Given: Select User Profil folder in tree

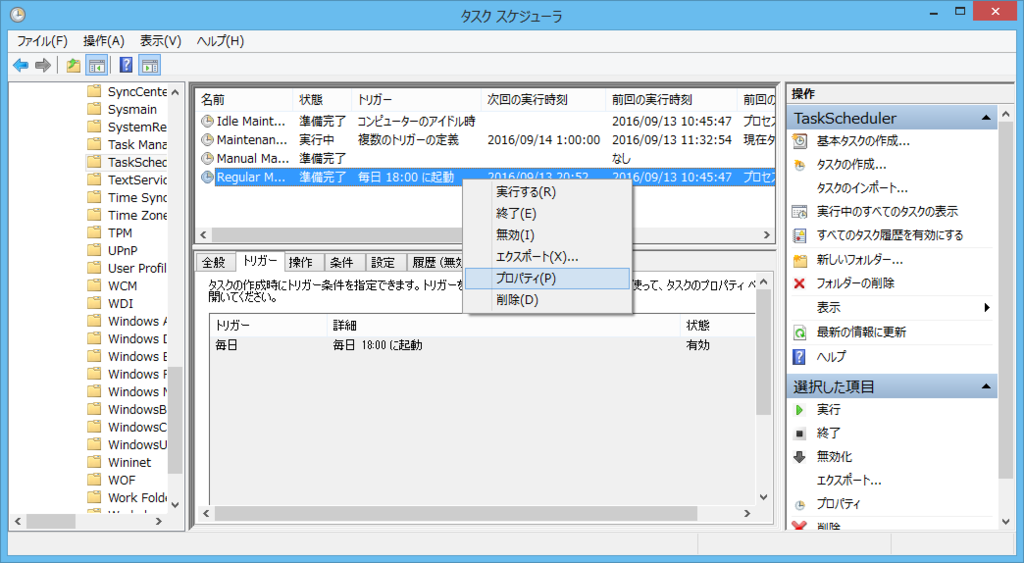Looking at the screenshot, I should pyautogui.click(x=137, y=268).
